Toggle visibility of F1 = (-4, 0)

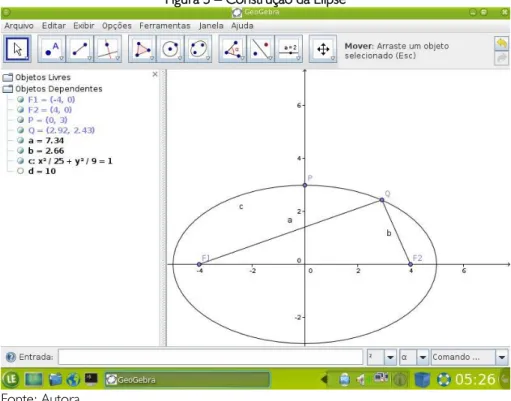click(20, 99)
